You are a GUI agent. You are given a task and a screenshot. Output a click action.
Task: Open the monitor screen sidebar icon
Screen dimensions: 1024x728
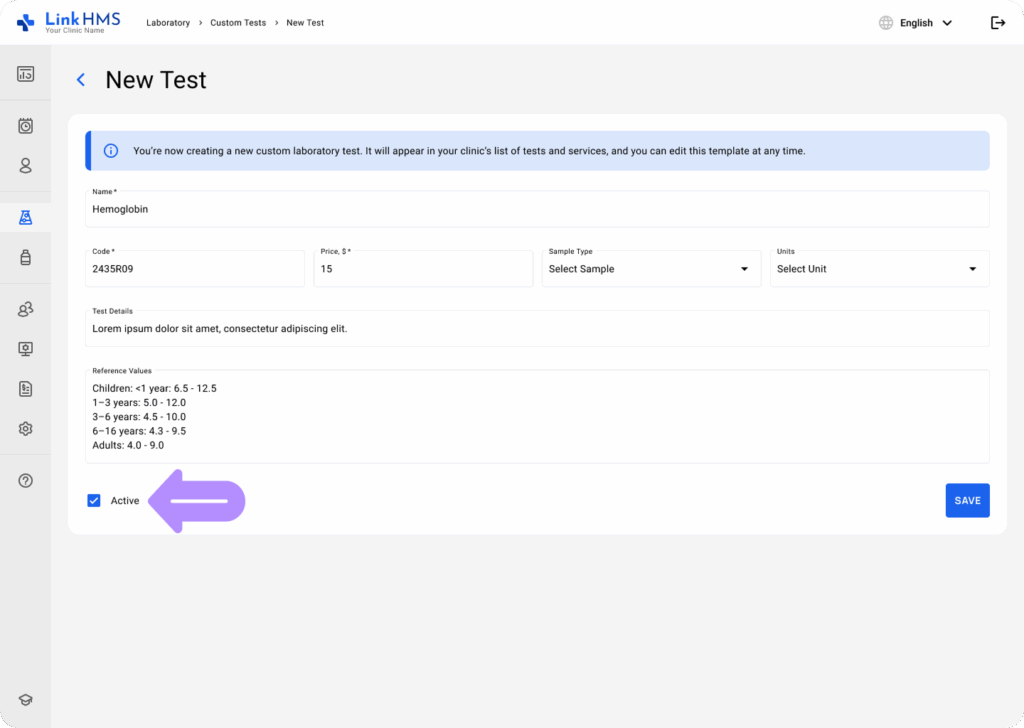[25, 349]
